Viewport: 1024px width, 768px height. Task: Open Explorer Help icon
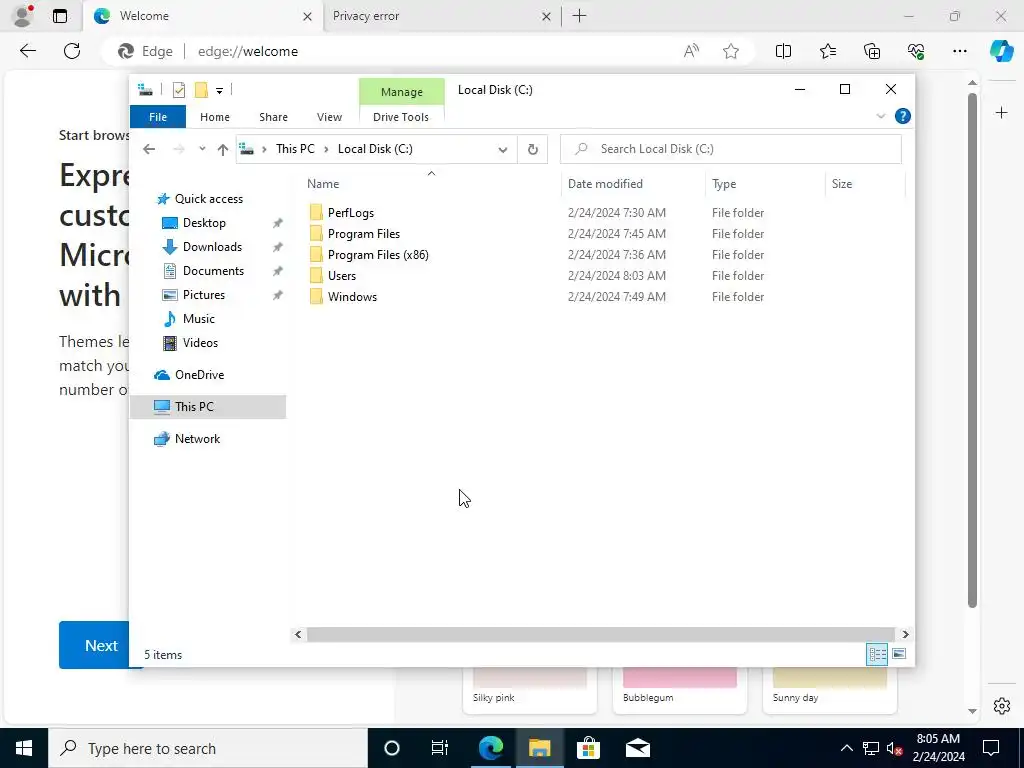coord(903,116)
